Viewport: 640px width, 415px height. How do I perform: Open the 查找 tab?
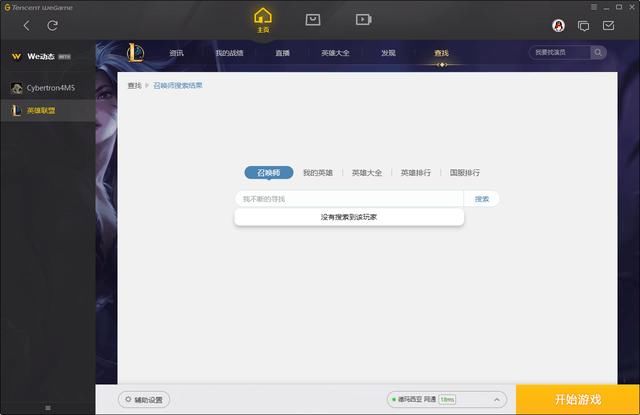(441, 53)
